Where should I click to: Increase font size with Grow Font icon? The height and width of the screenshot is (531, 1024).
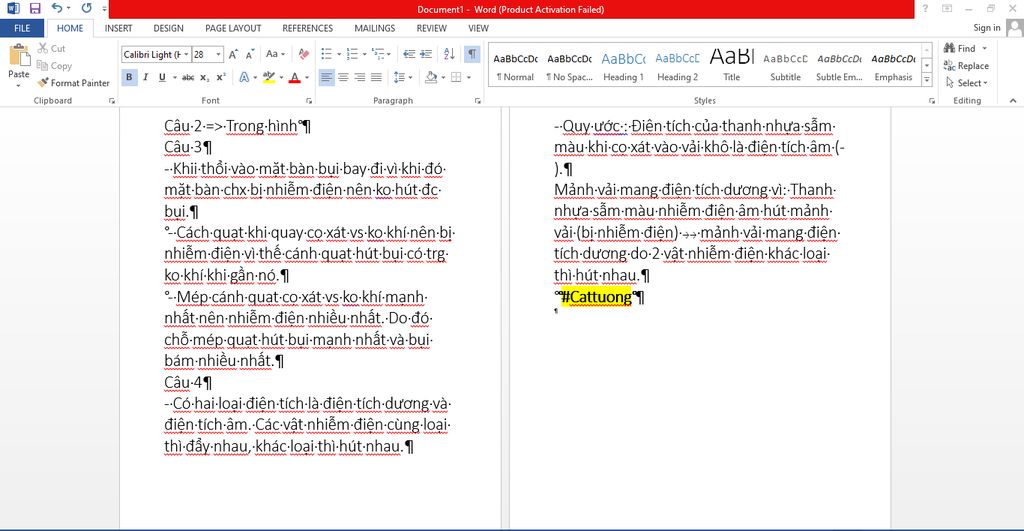point(233,54)
